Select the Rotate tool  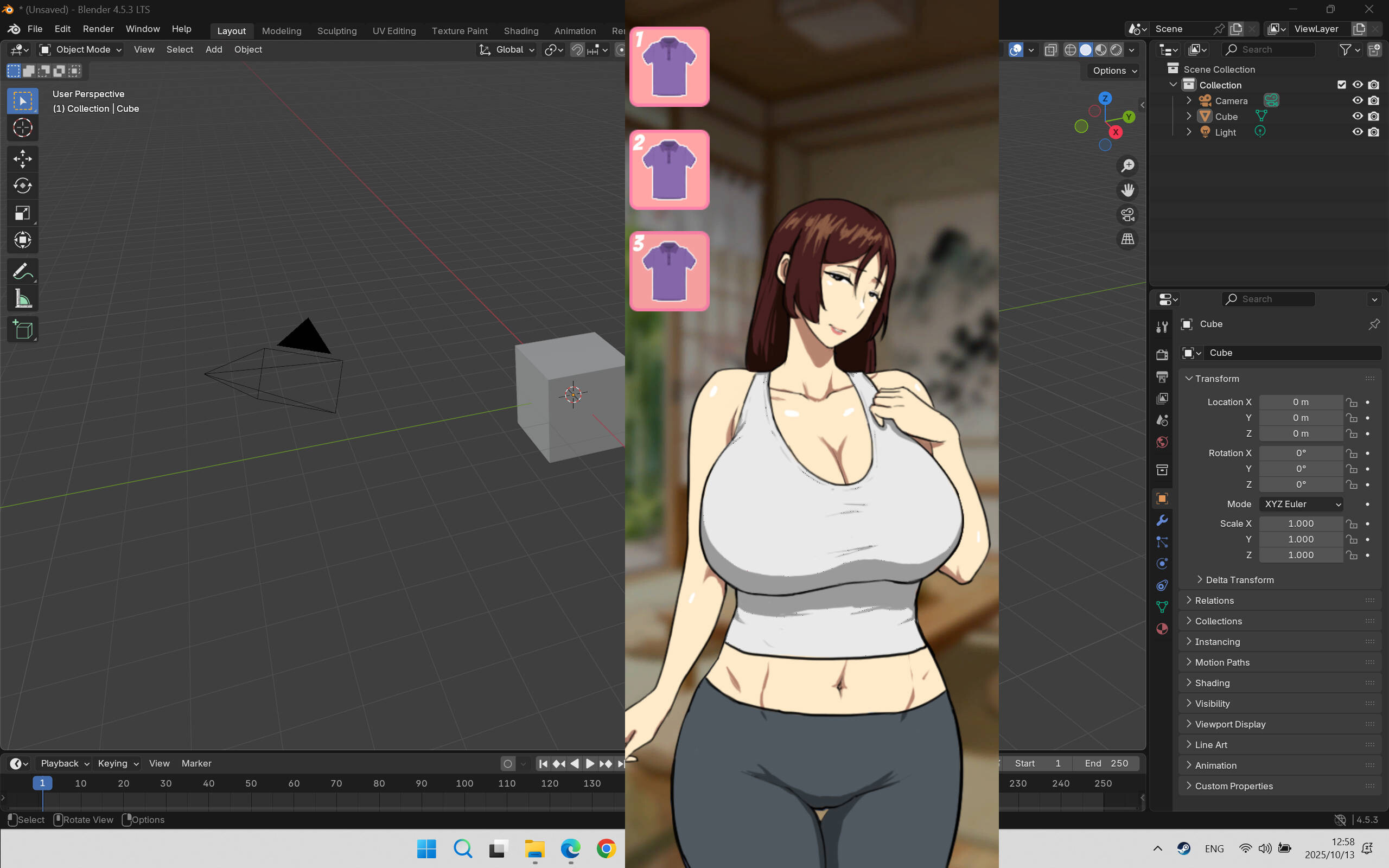(x=22, y=186)
